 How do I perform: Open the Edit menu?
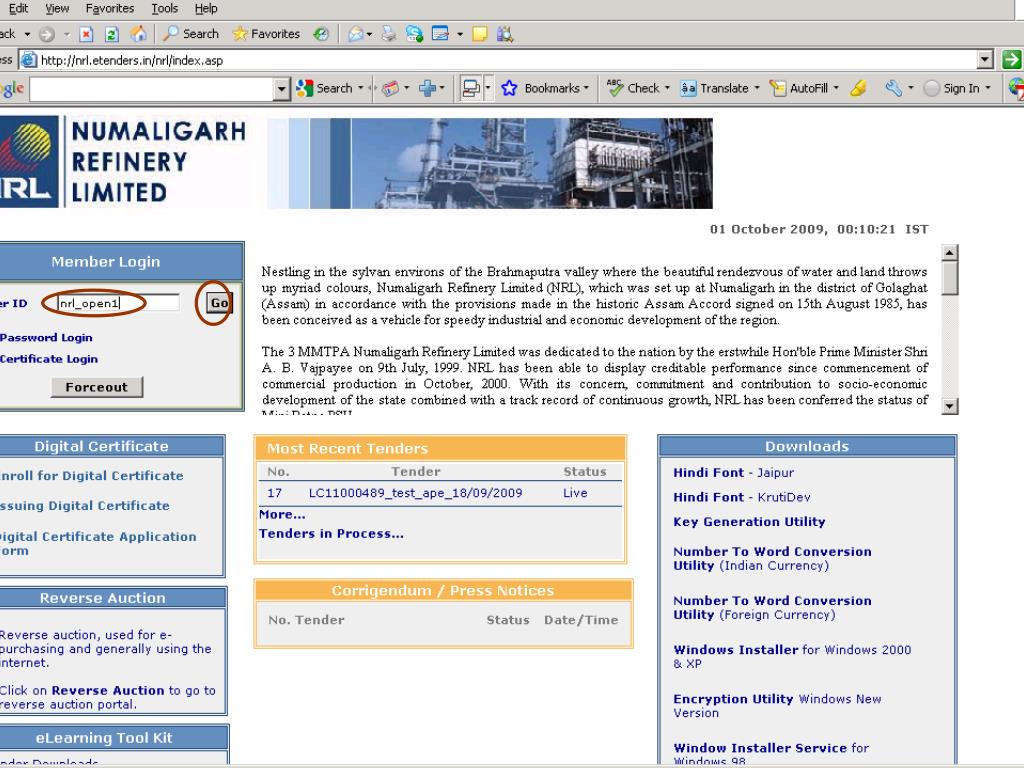[18, 8]
